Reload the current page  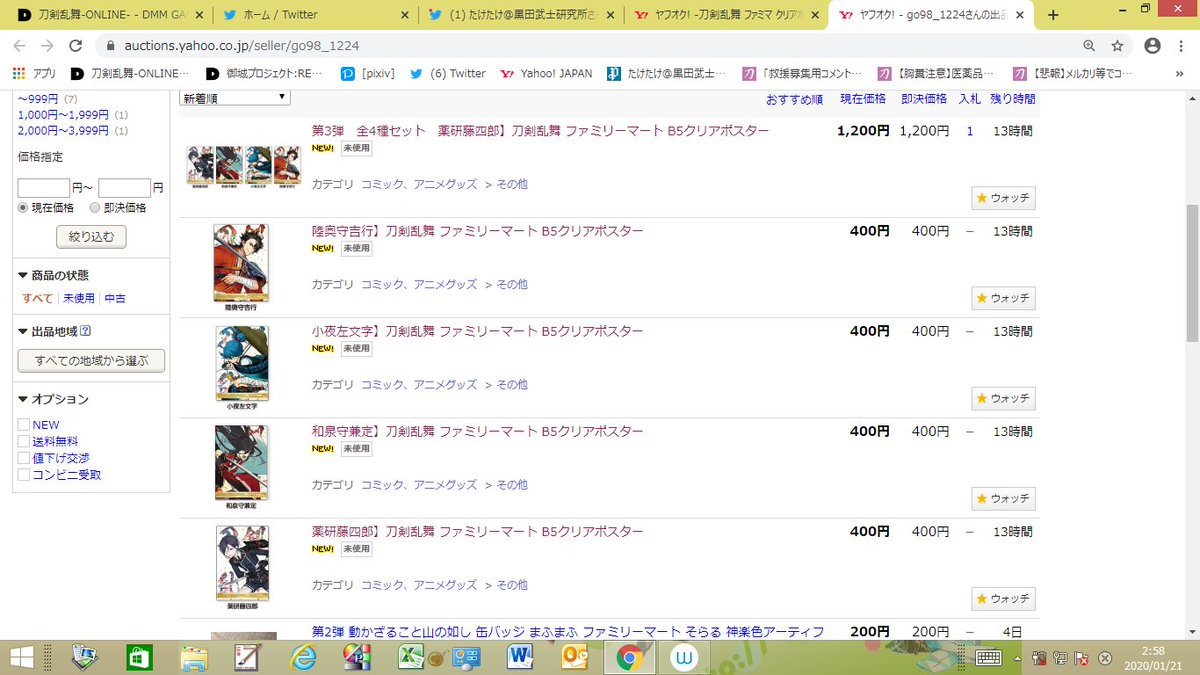click(x=78, y=46)
